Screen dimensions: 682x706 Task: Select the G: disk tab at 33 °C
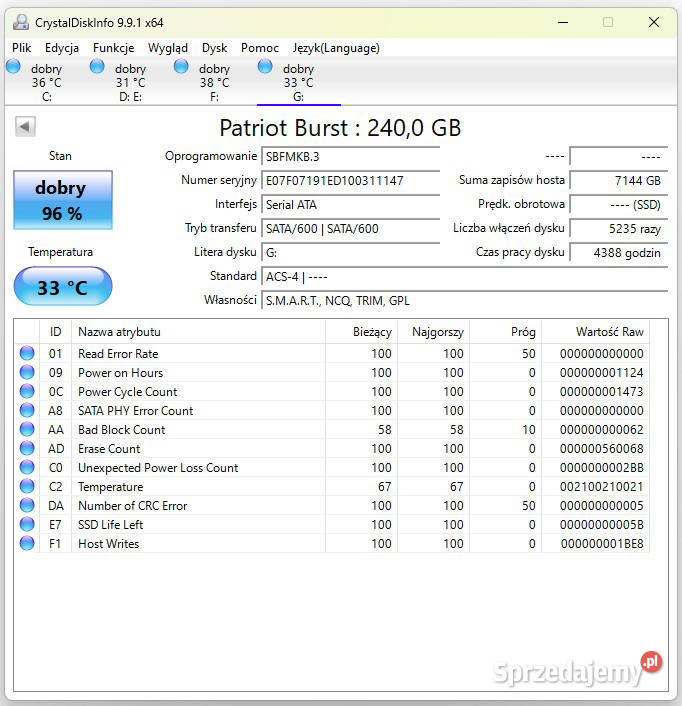click(298, 82)
